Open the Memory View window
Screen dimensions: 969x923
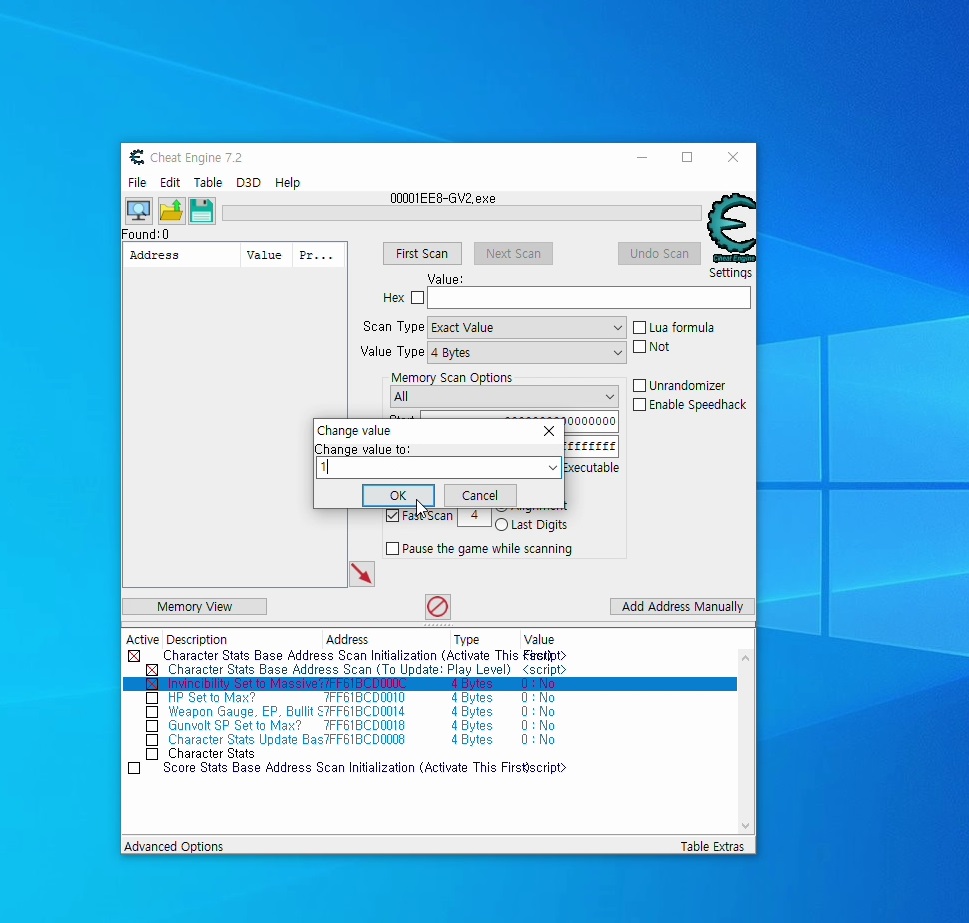coord(195,607)
